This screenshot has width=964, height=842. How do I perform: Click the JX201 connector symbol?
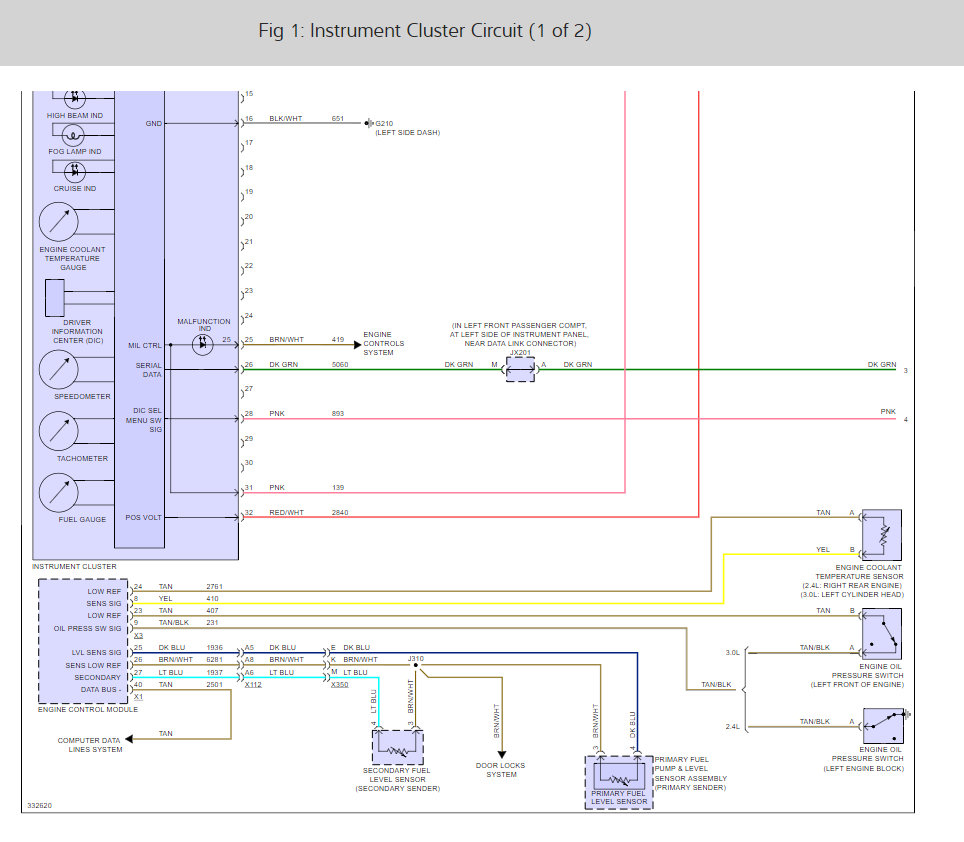coord(520,369)
